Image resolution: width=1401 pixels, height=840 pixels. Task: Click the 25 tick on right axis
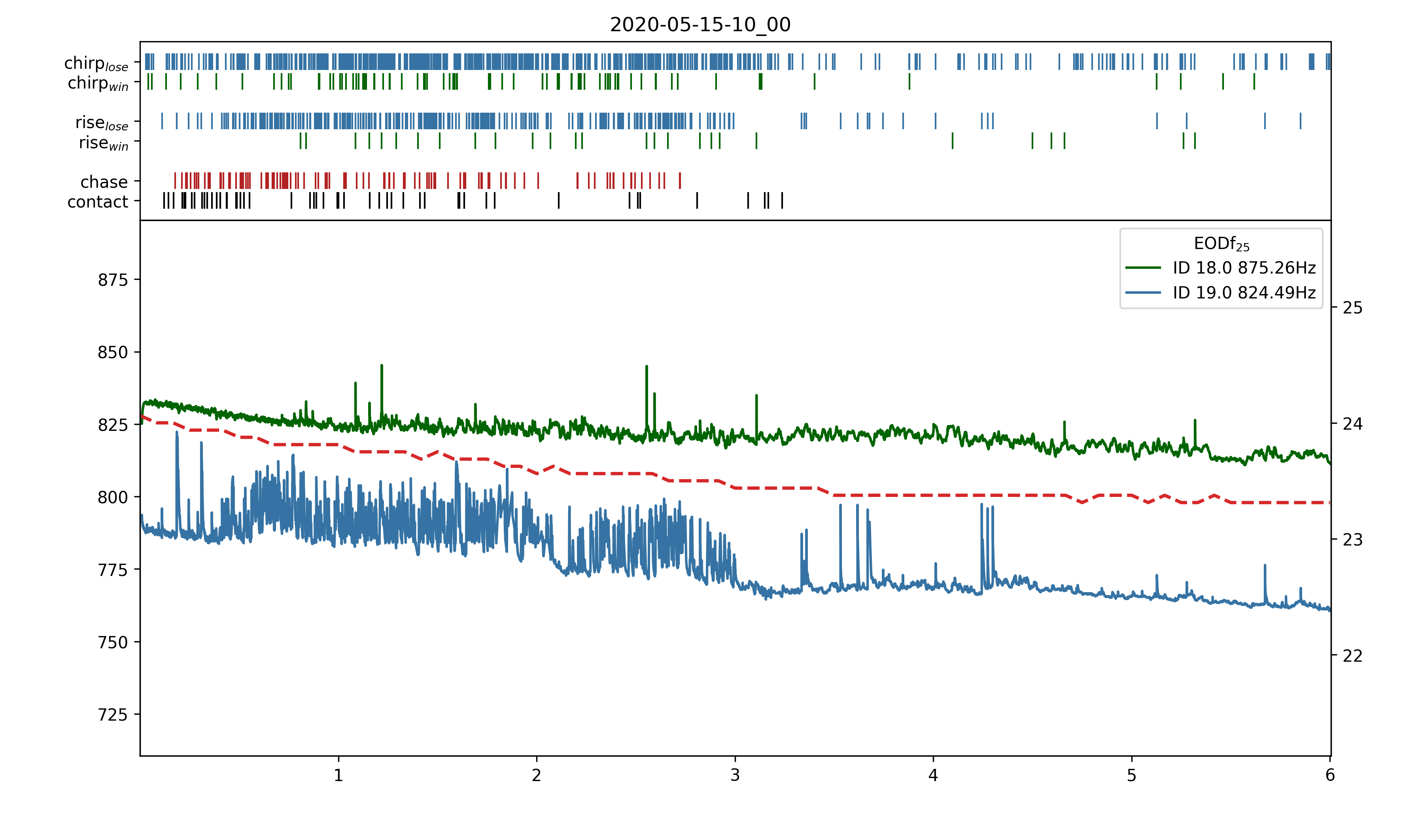[1352, 308]
